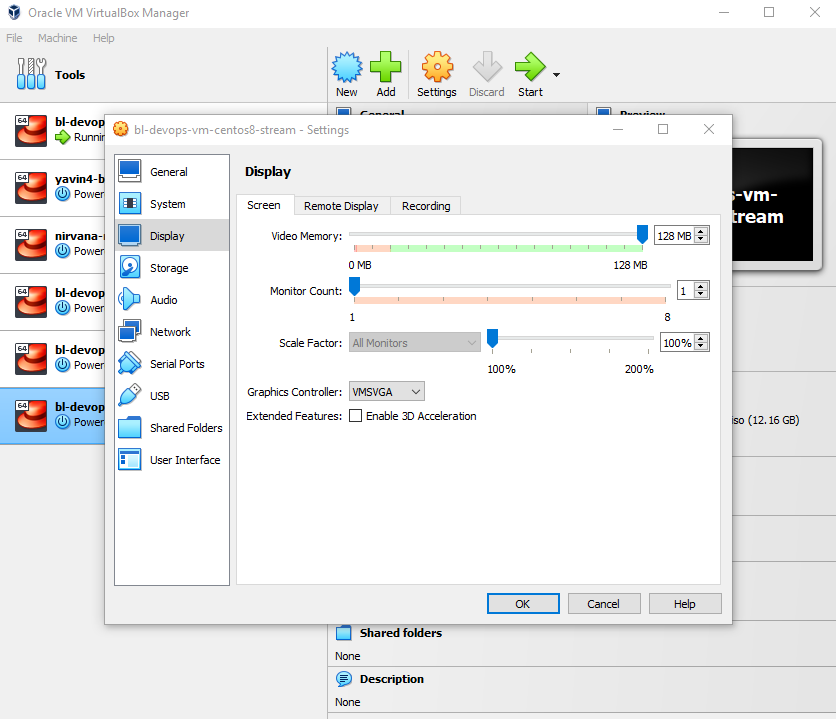Open the All Monitors scale dropdown
The image size is (836, 719).
pyautogui.click(x=415, y=343)
